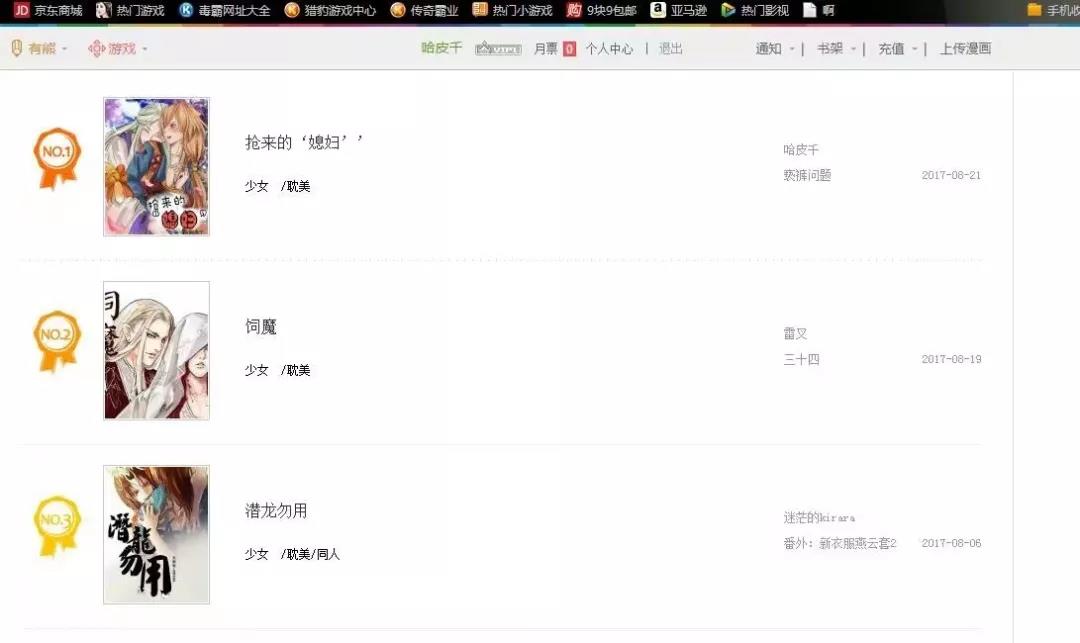The height and width of the screenshot is (643, 1080).
Task: Open the 京东商城 JD bookmark
Action: pyautogui.click(x=48, y=10)
